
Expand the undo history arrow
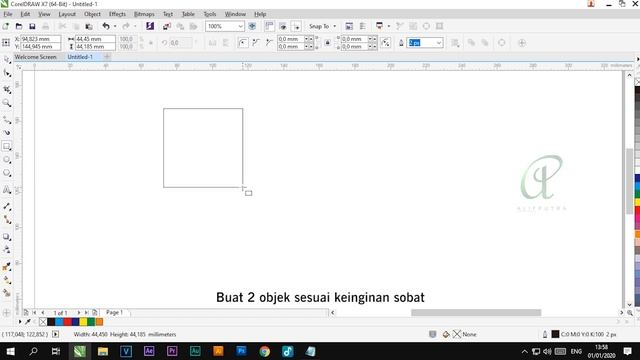click(115, 26)
